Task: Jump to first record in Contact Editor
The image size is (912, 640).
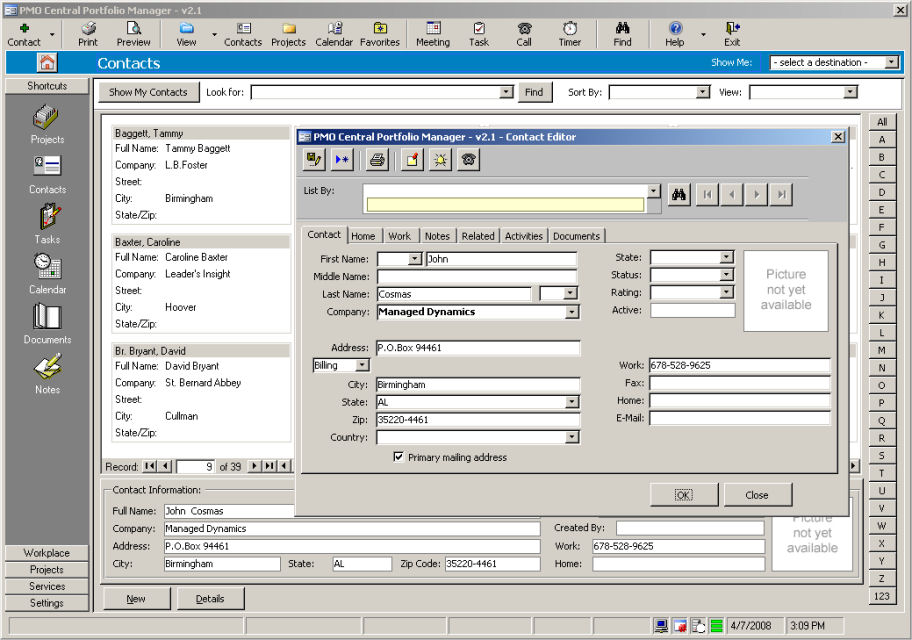Action: (707, 194)
